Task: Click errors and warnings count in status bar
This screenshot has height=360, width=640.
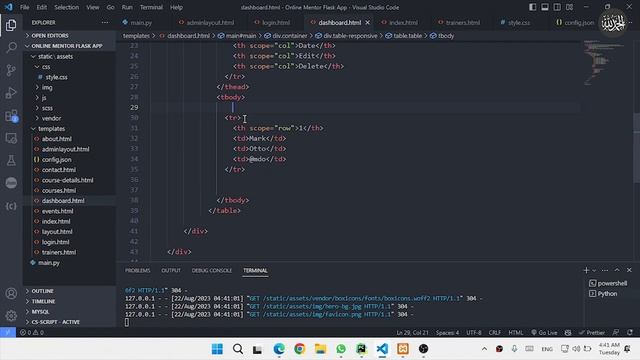Action: pos(32,332)
